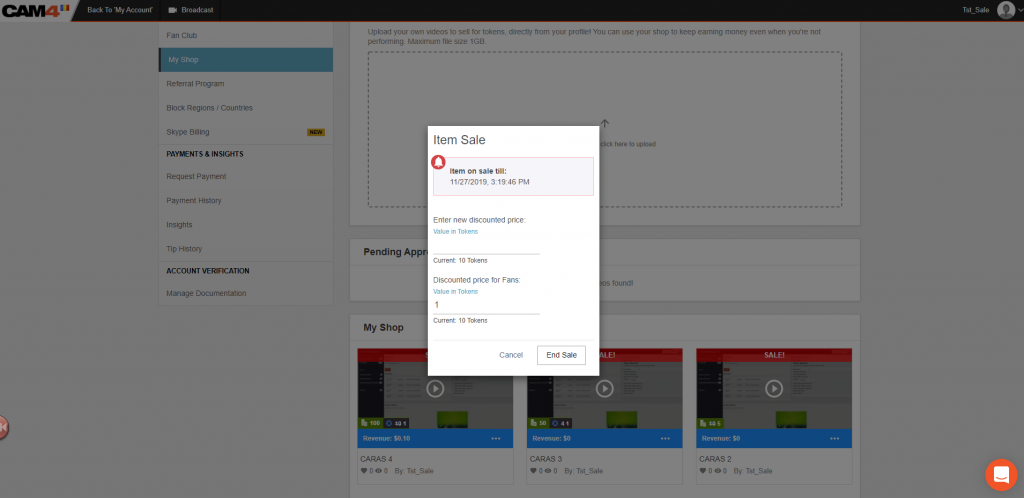Play the CARAS 3 video
This screenshot has width=1024, height=498.
[x=604, y=389]
